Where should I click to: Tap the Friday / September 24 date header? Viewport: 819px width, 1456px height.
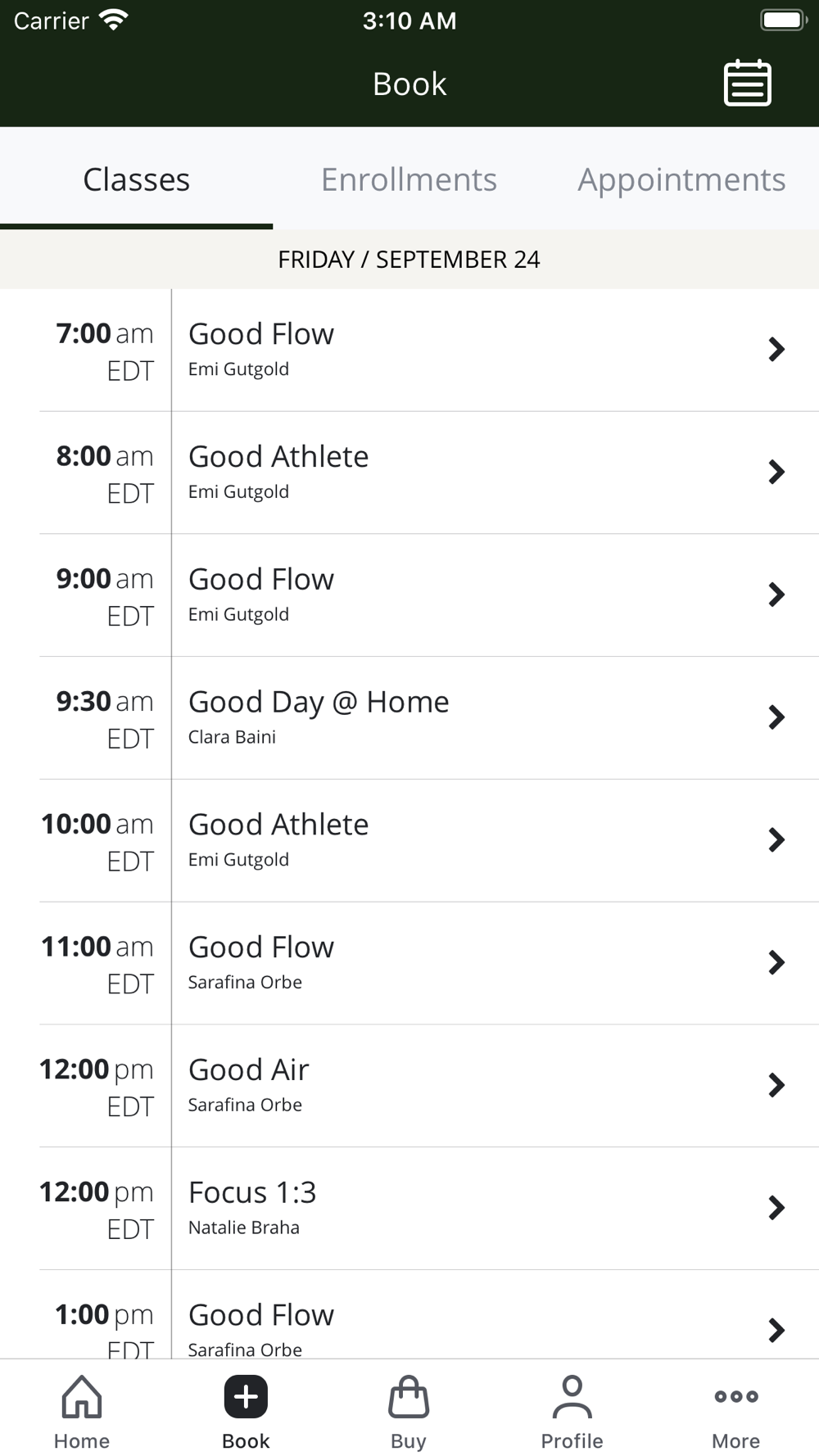(x=409, y=260)
